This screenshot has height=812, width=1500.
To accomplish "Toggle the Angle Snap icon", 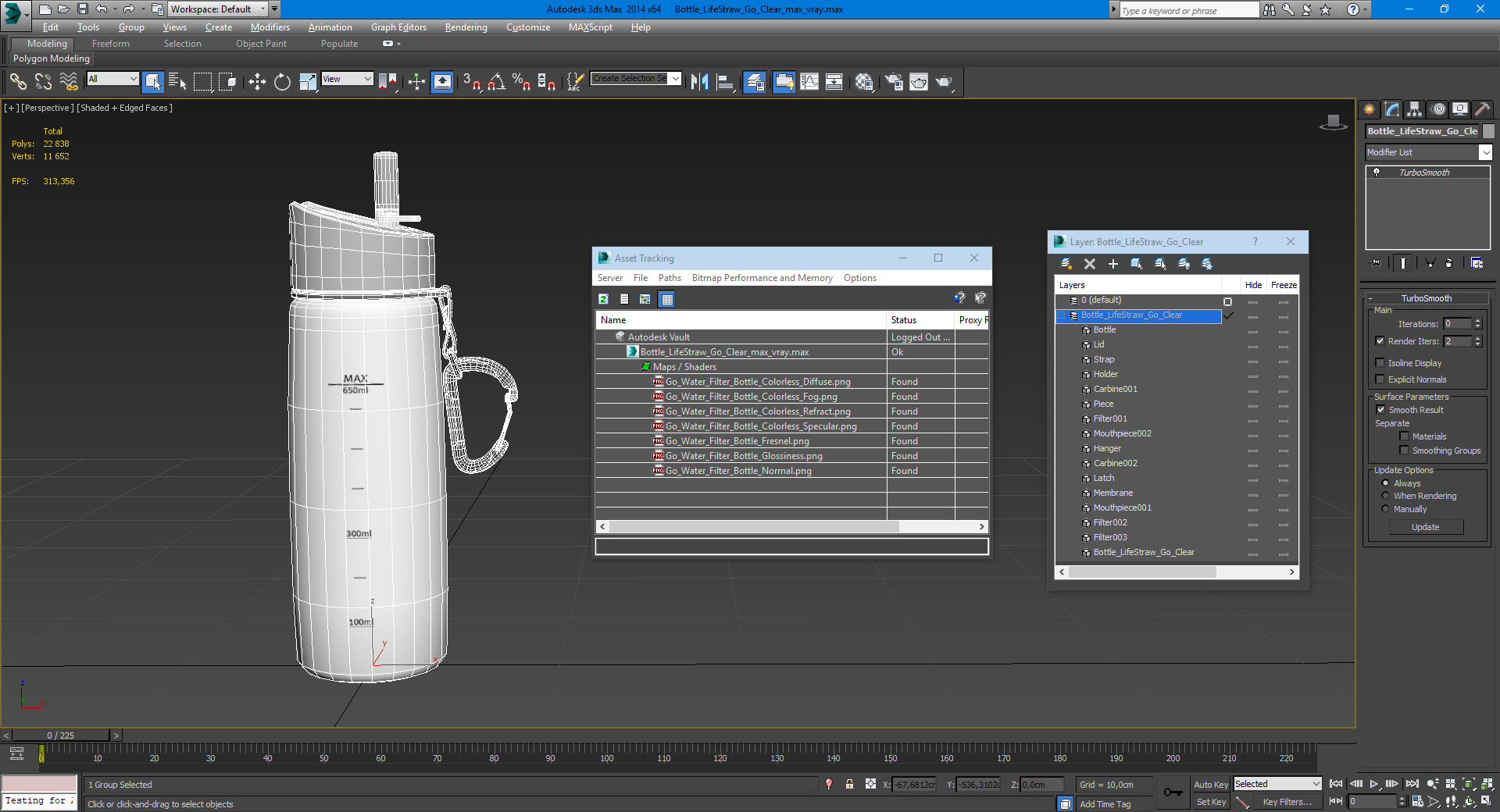I will (496, 81).
